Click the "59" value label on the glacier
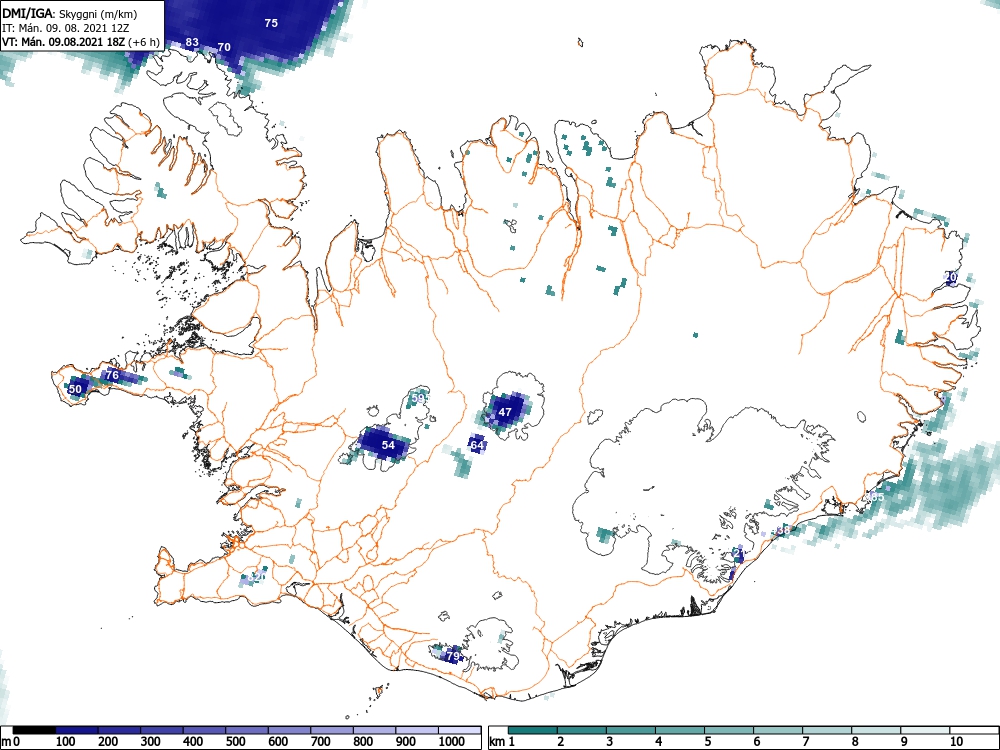The height and width of the screenshot is (750, 1000). pyautogui.click(x=418, y=398)
